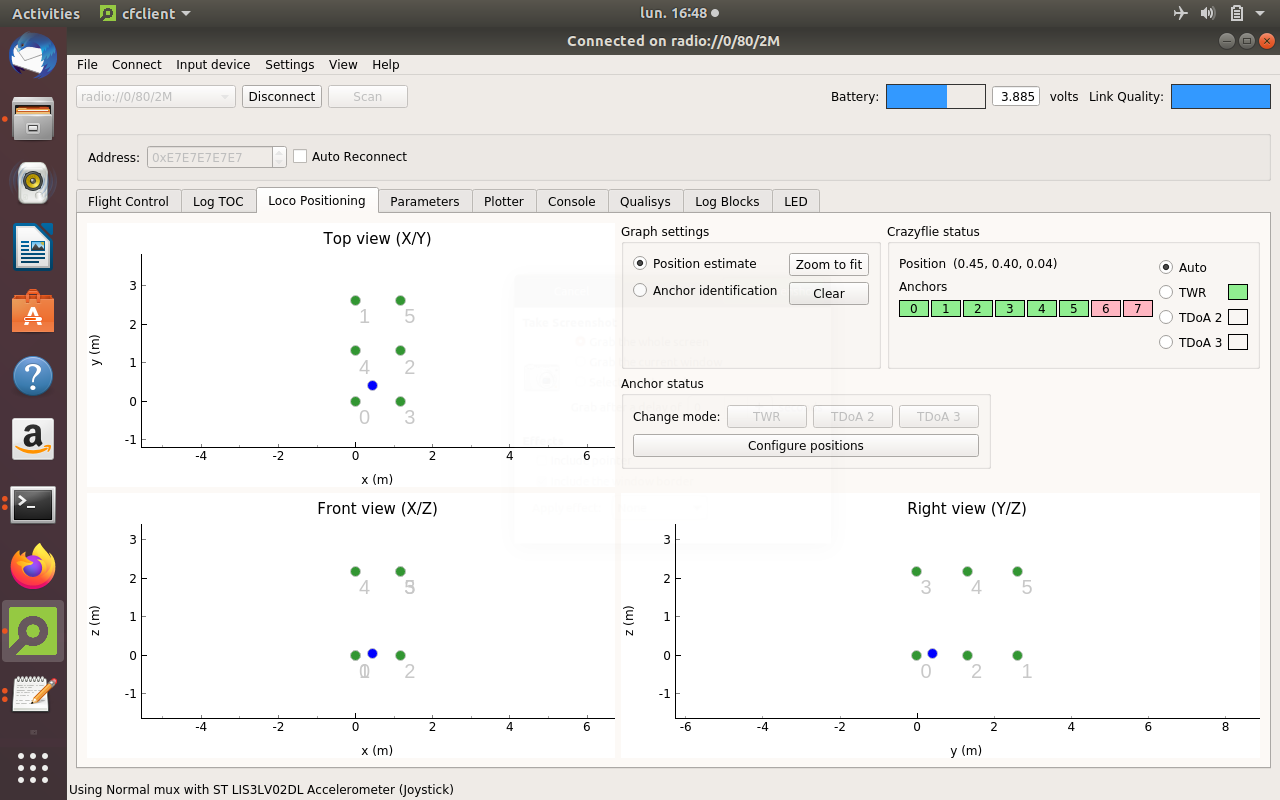Show applications grid in the dock
1280x800 pixels.
tap(33, 768)
